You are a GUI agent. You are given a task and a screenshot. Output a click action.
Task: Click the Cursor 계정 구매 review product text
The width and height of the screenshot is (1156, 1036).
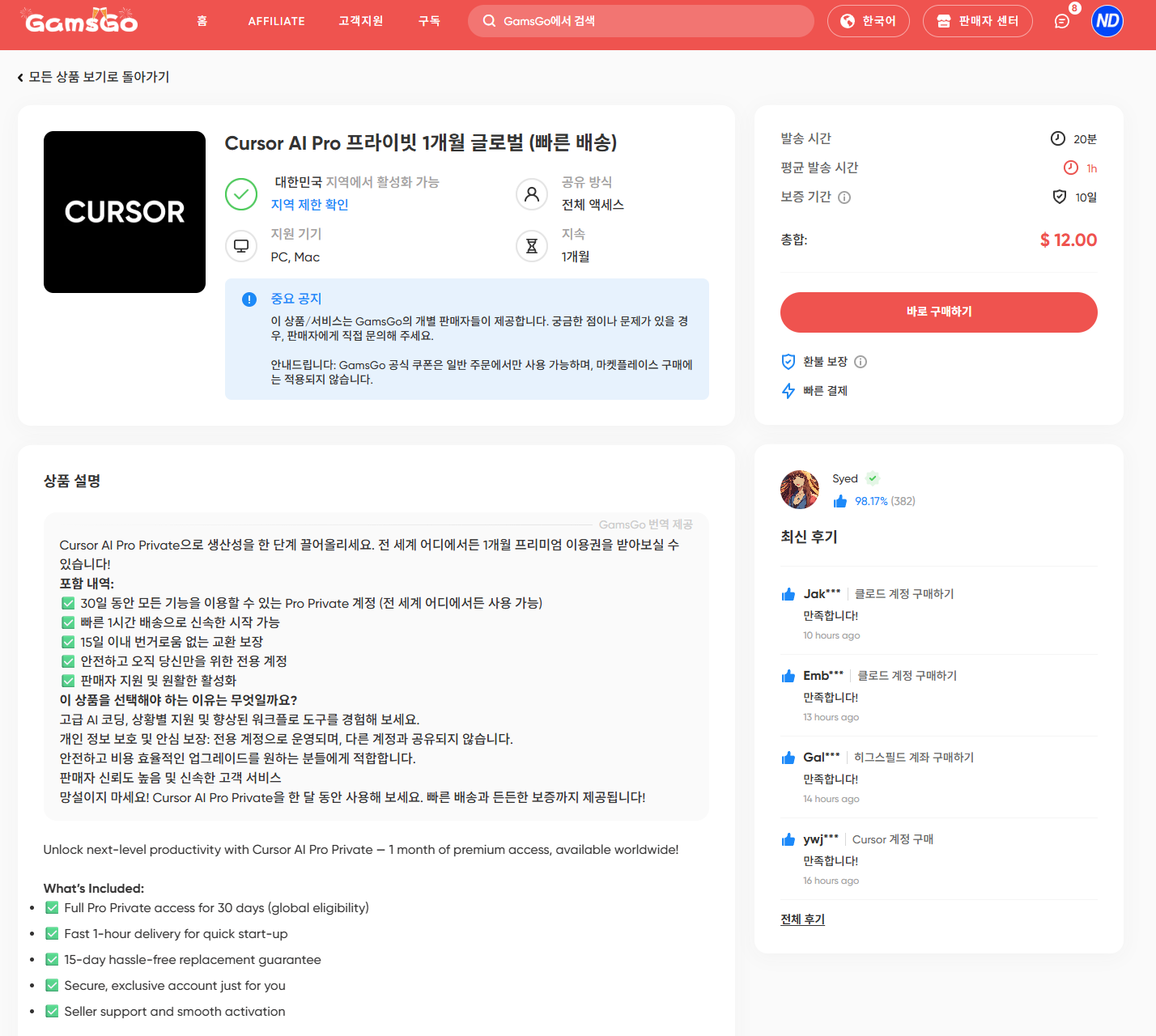click(x=893, y=839)
